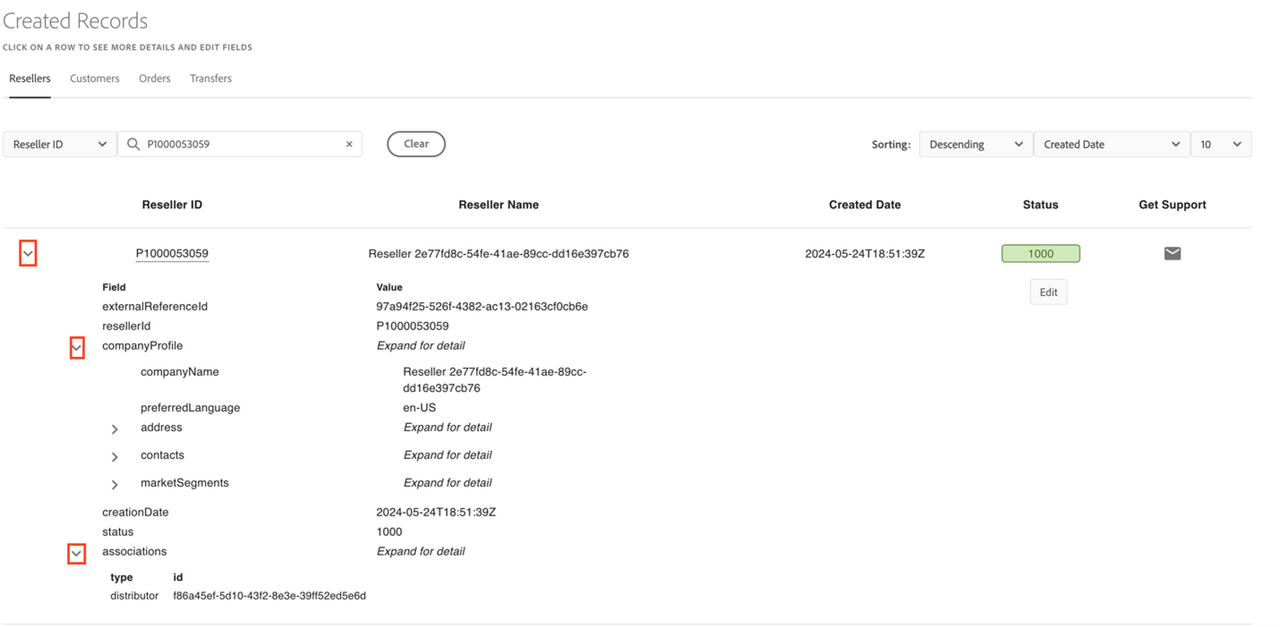1280x627 pixels.
Task: Open the Created Date sort field dropdown
Action: point(1111,144)
